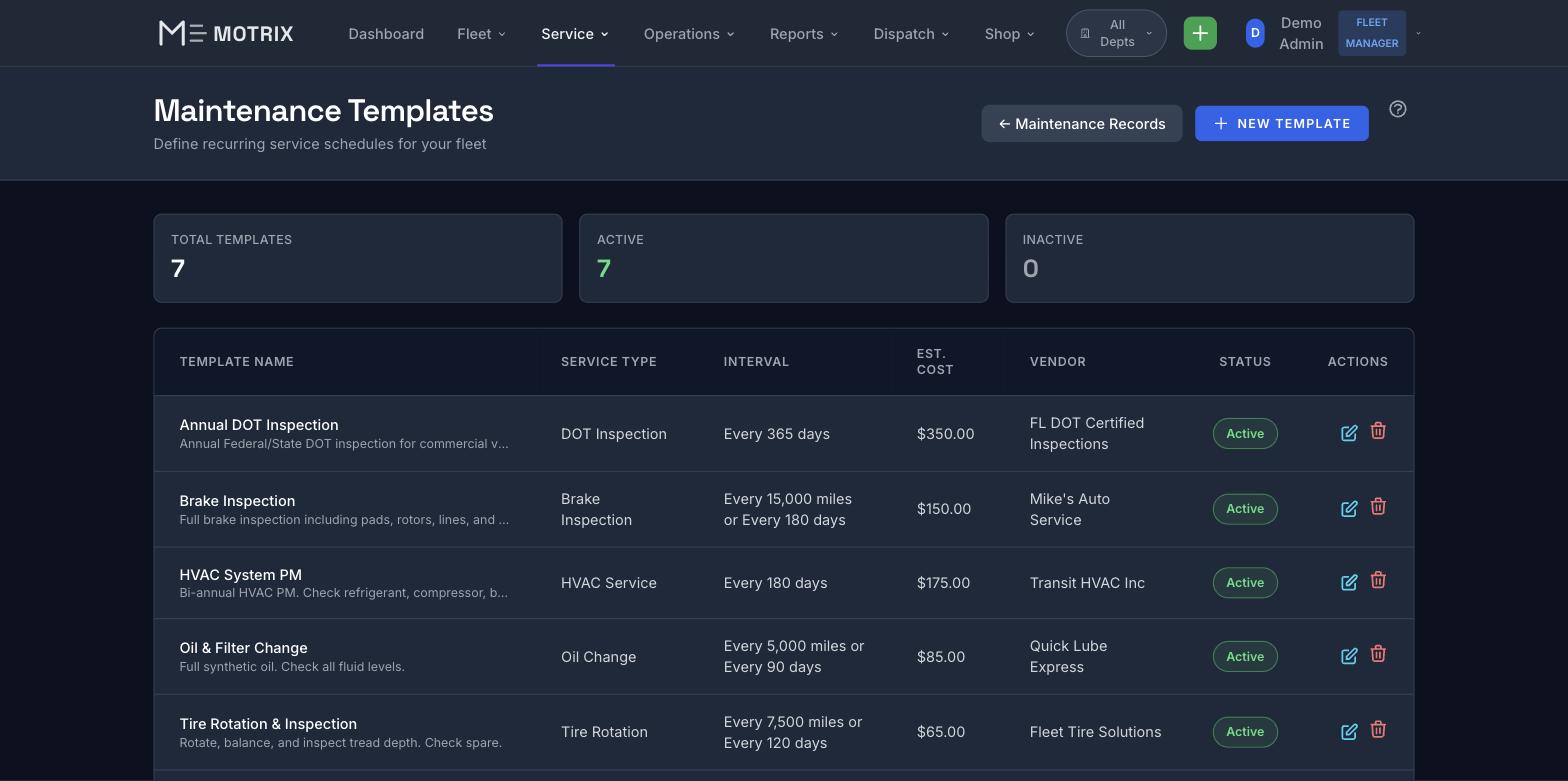
Task: Expand the Shop menu
Action: point(1009,34)
